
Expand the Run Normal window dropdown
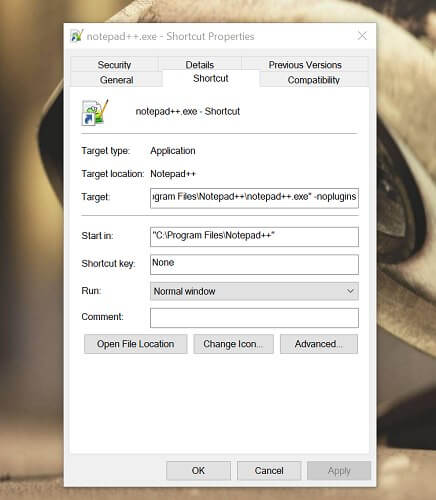(254, 291)
